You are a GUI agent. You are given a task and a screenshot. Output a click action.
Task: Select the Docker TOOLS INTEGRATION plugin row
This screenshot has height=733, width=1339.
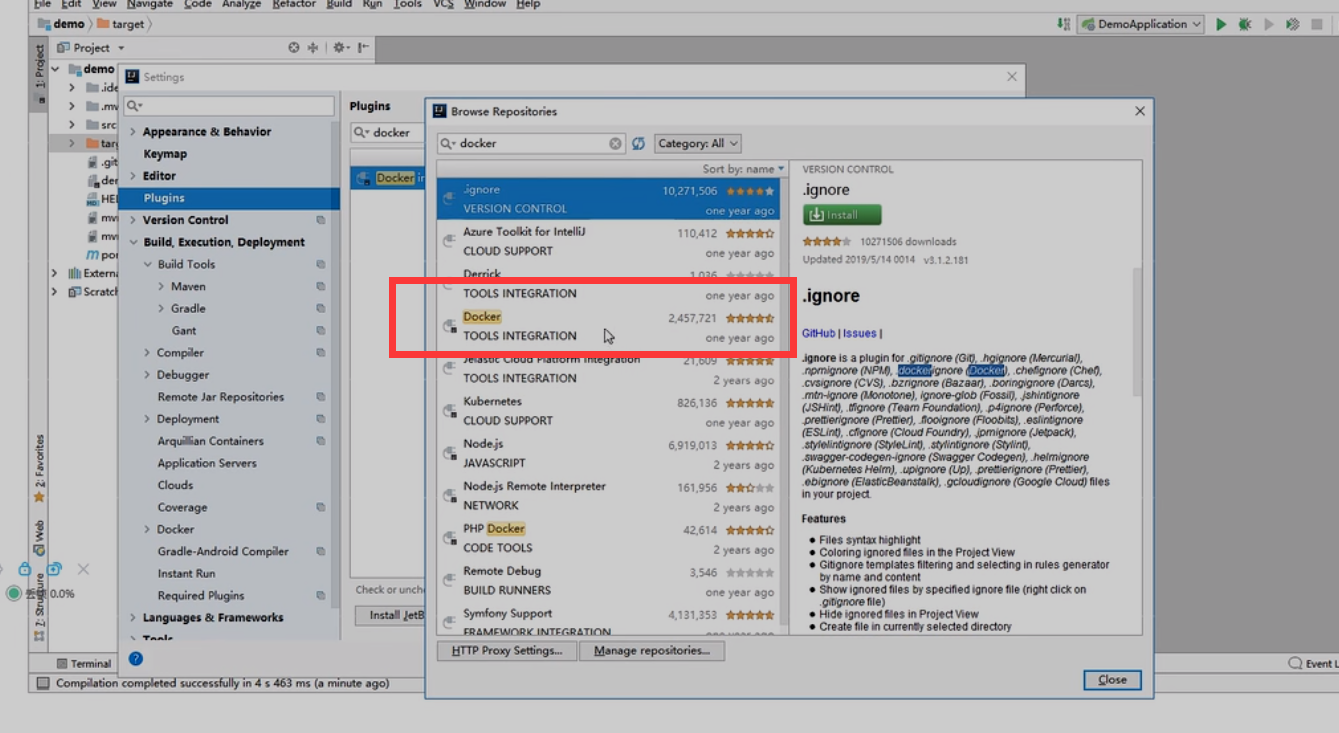click(609, 326)
